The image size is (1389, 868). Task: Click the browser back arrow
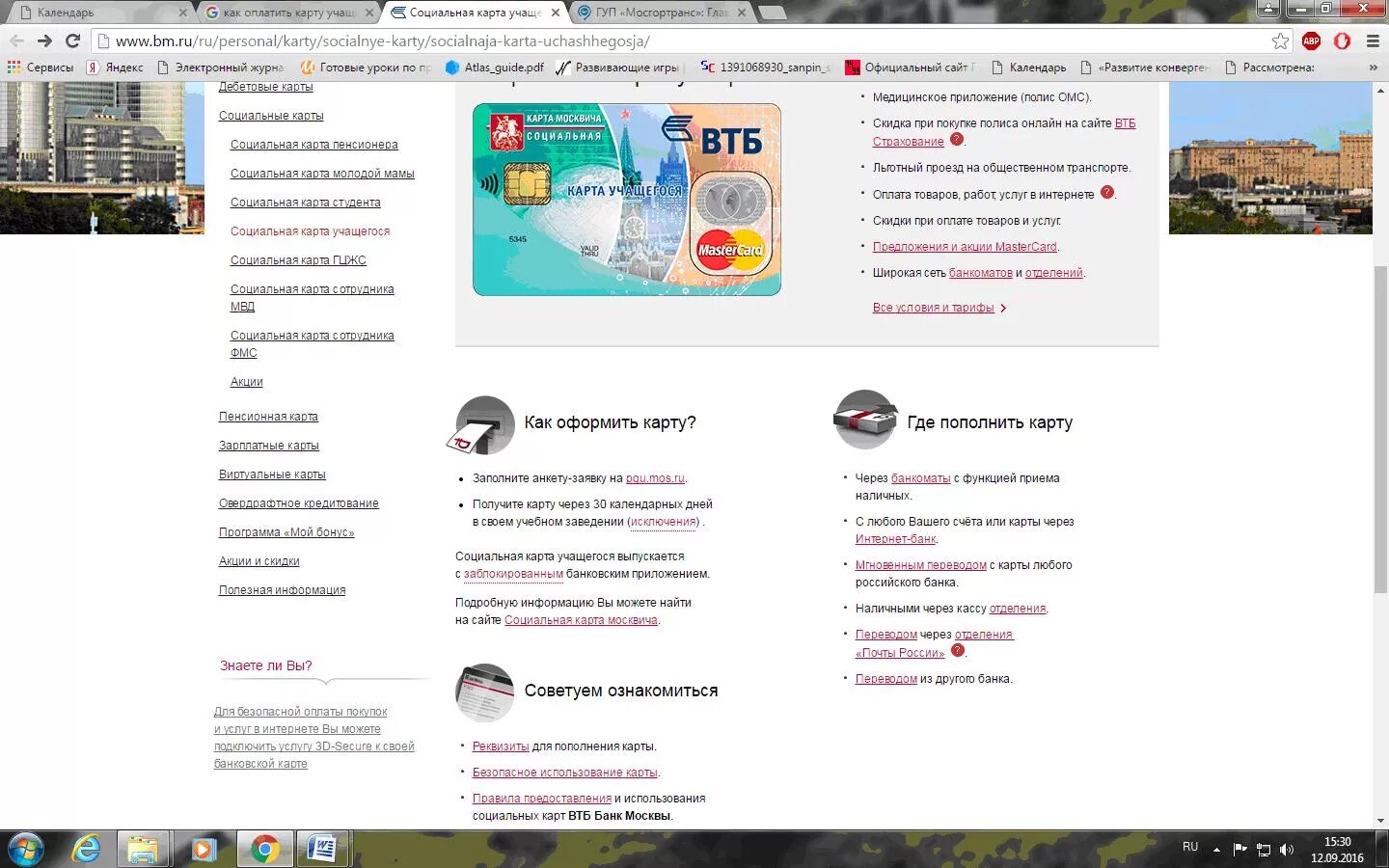[16, 41]
